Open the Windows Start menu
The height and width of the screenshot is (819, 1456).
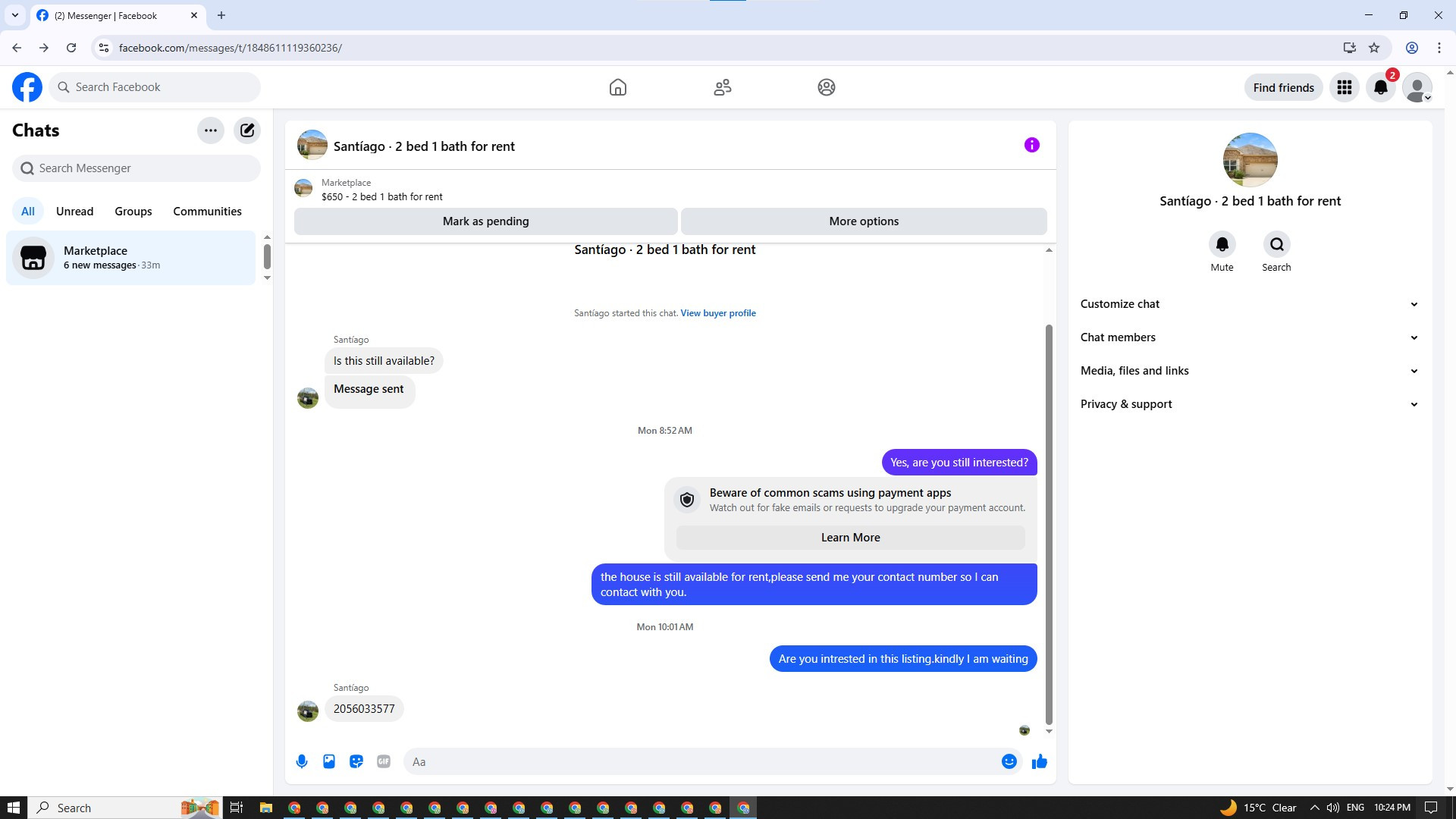[13, 808]
